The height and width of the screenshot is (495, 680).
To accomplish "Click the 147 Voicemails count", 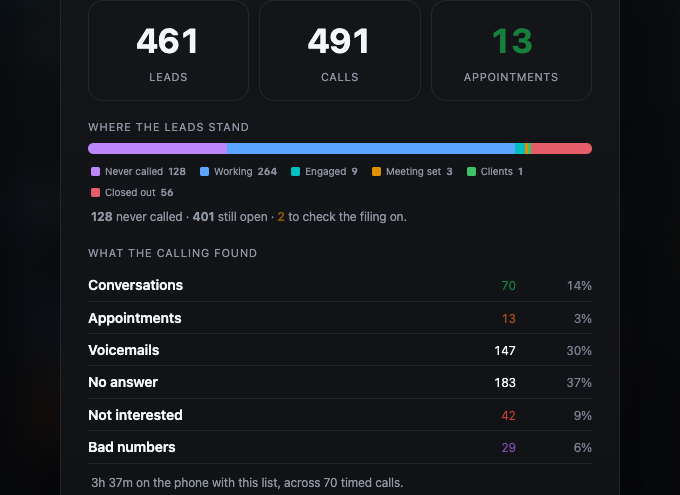I will pyautogui.click(x=505, y=351).
